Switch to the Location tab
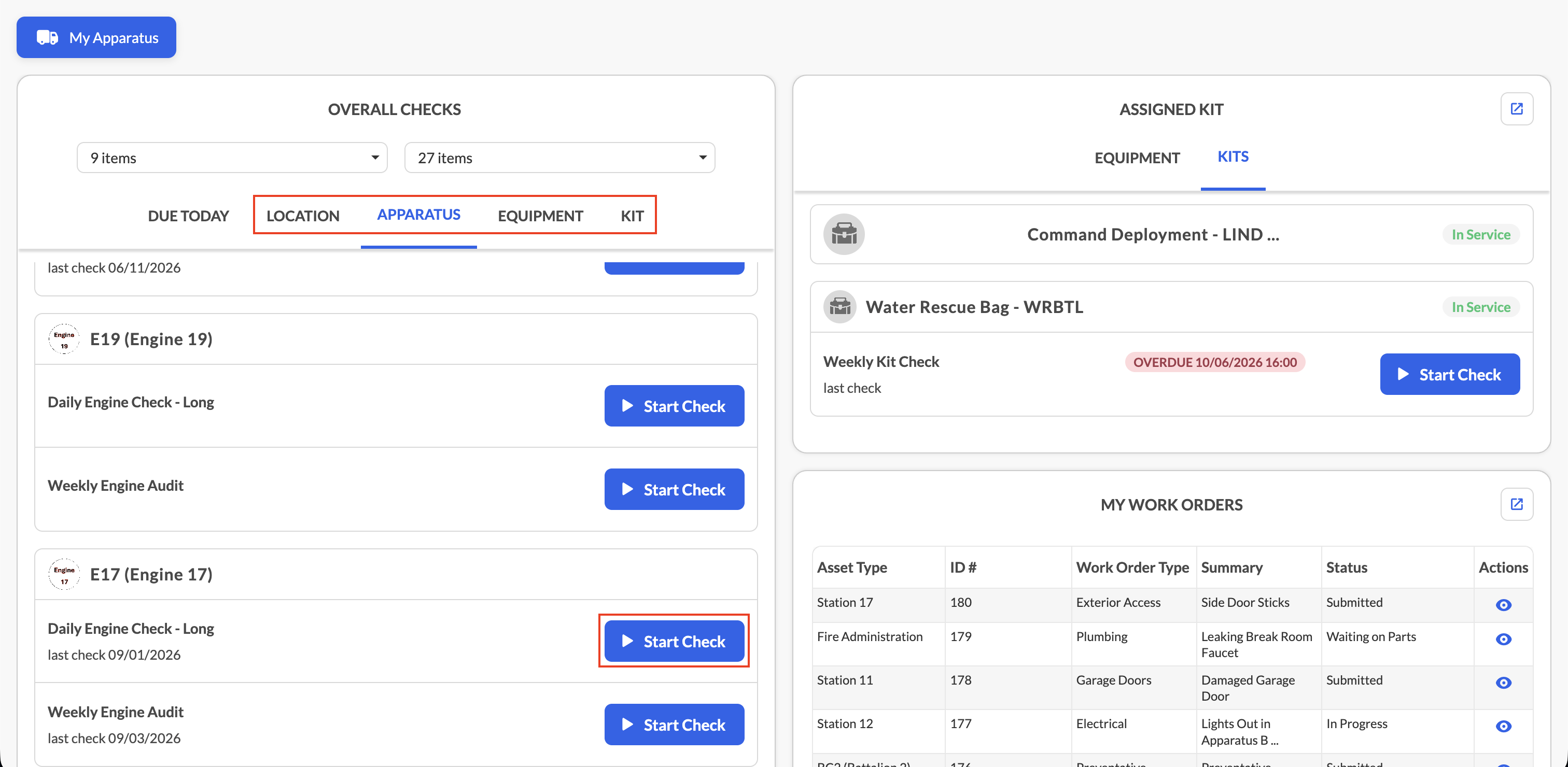1568x767 pixels. pos(302,216)
